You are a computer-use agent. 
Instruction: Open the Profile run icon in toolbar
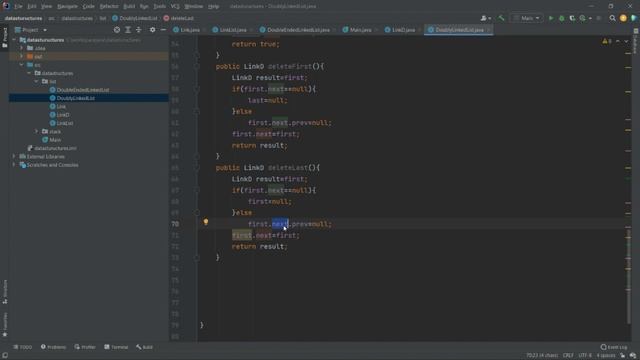582,18
